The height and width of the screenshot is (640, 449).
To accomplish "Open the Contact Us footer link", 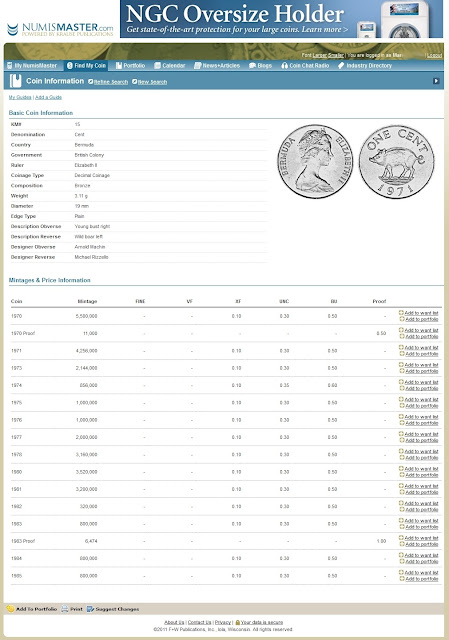I will coord(199,622).
